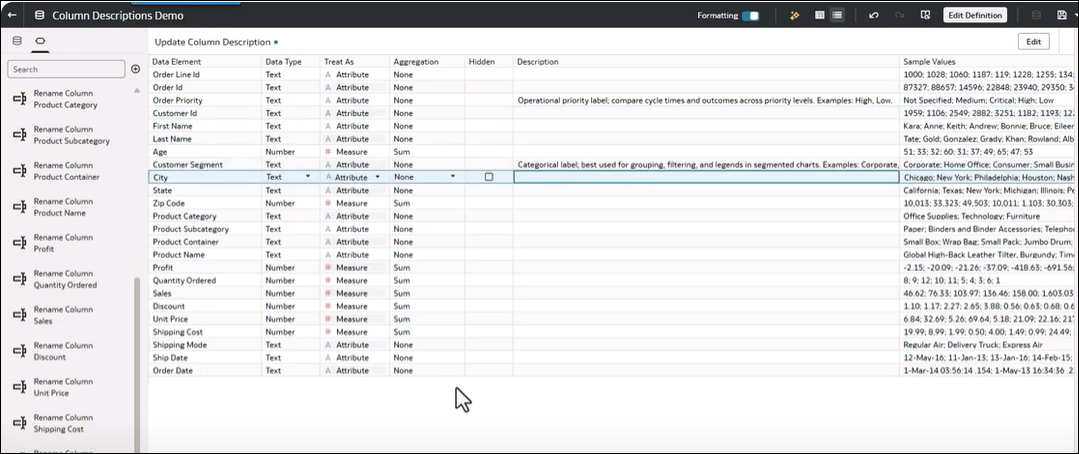Click the Zip Code row Measure icon
The height and width of the screenshot is (454, 1079).
[x=328, y=203]
